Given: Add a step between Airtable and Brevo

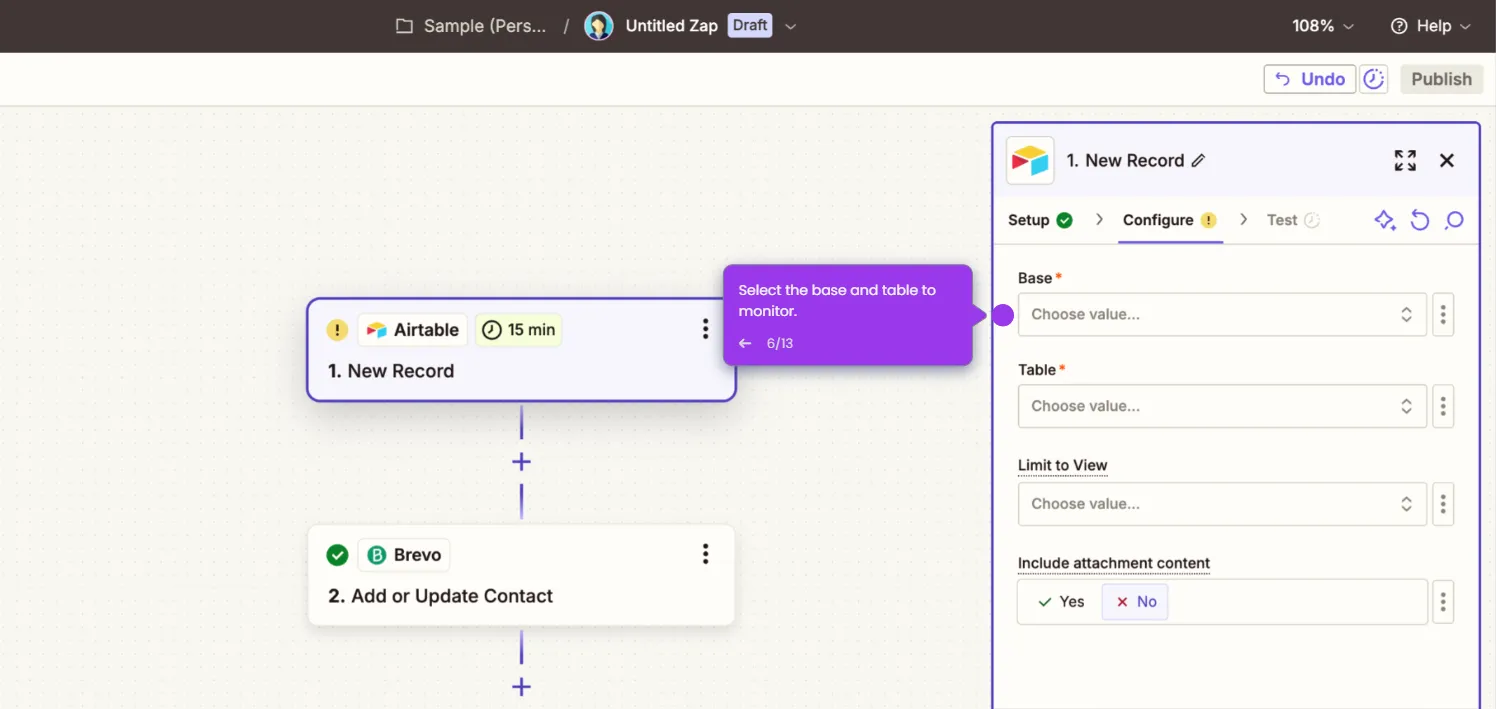Looking at the screenshot, I should 521,462.
